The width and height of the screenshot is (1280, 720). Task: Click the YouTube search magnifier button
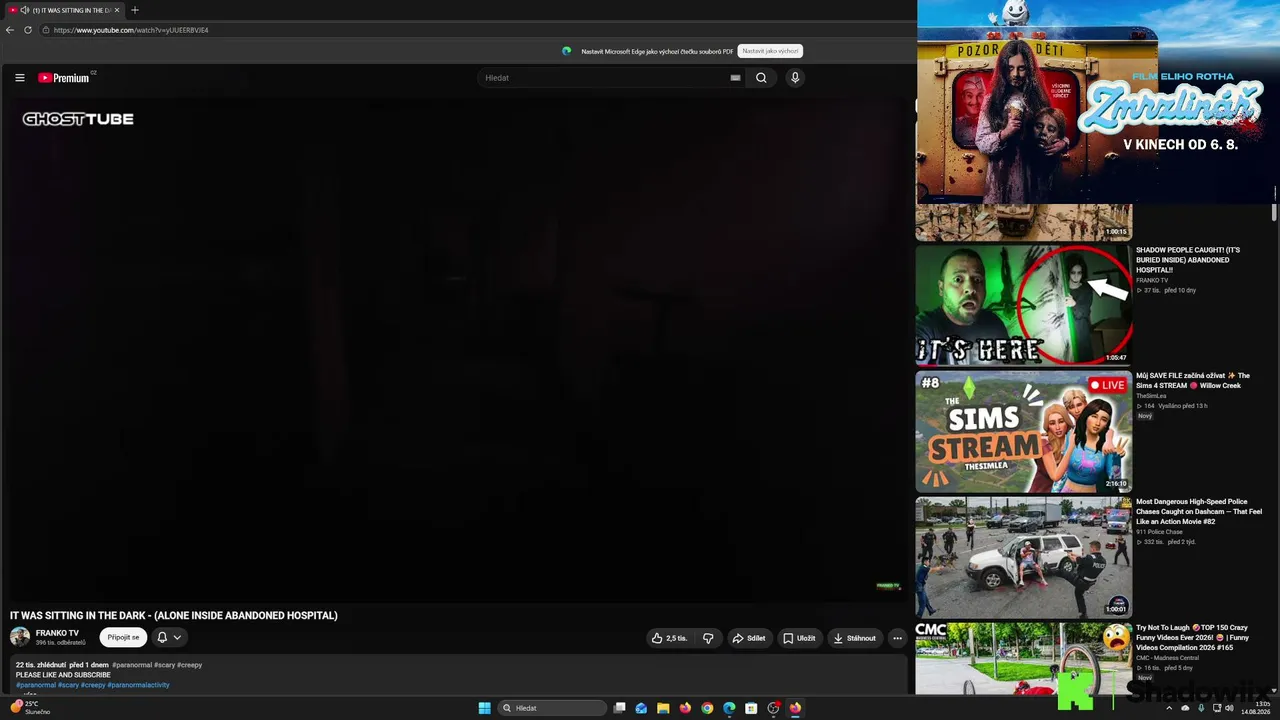(761, 78)
